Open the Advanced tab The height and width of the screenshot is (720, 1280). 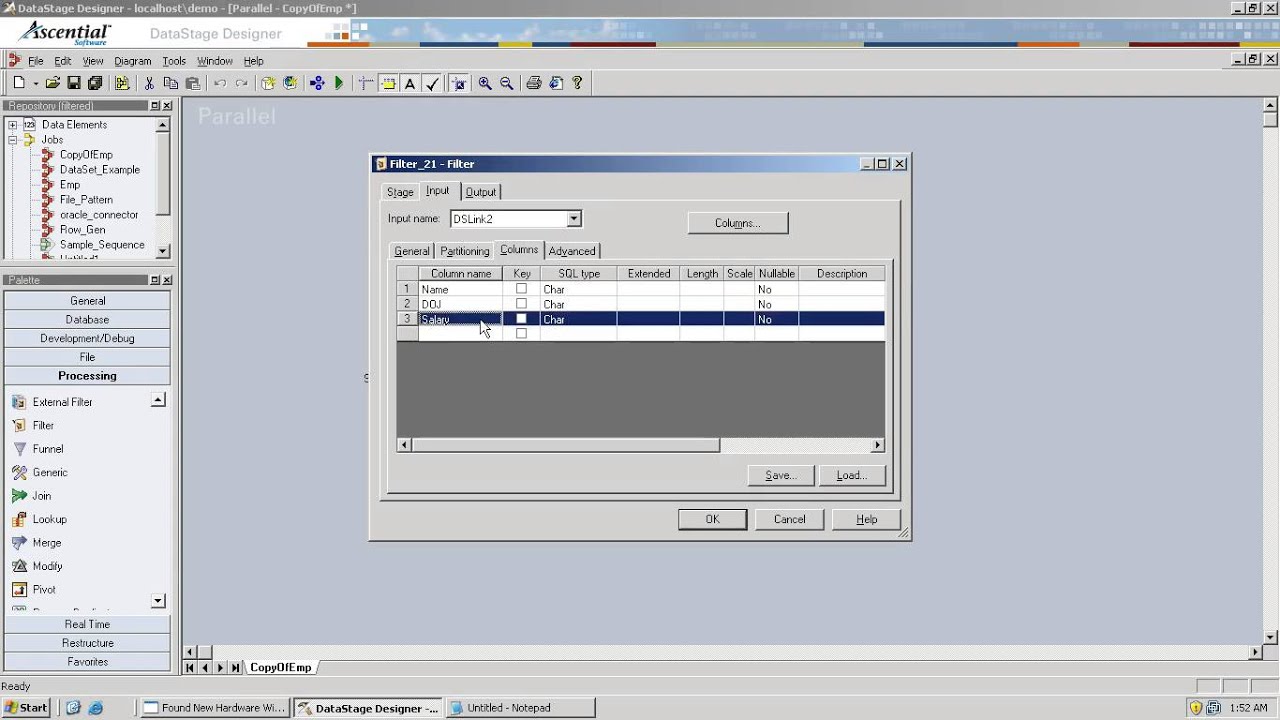tap(572, 251)
